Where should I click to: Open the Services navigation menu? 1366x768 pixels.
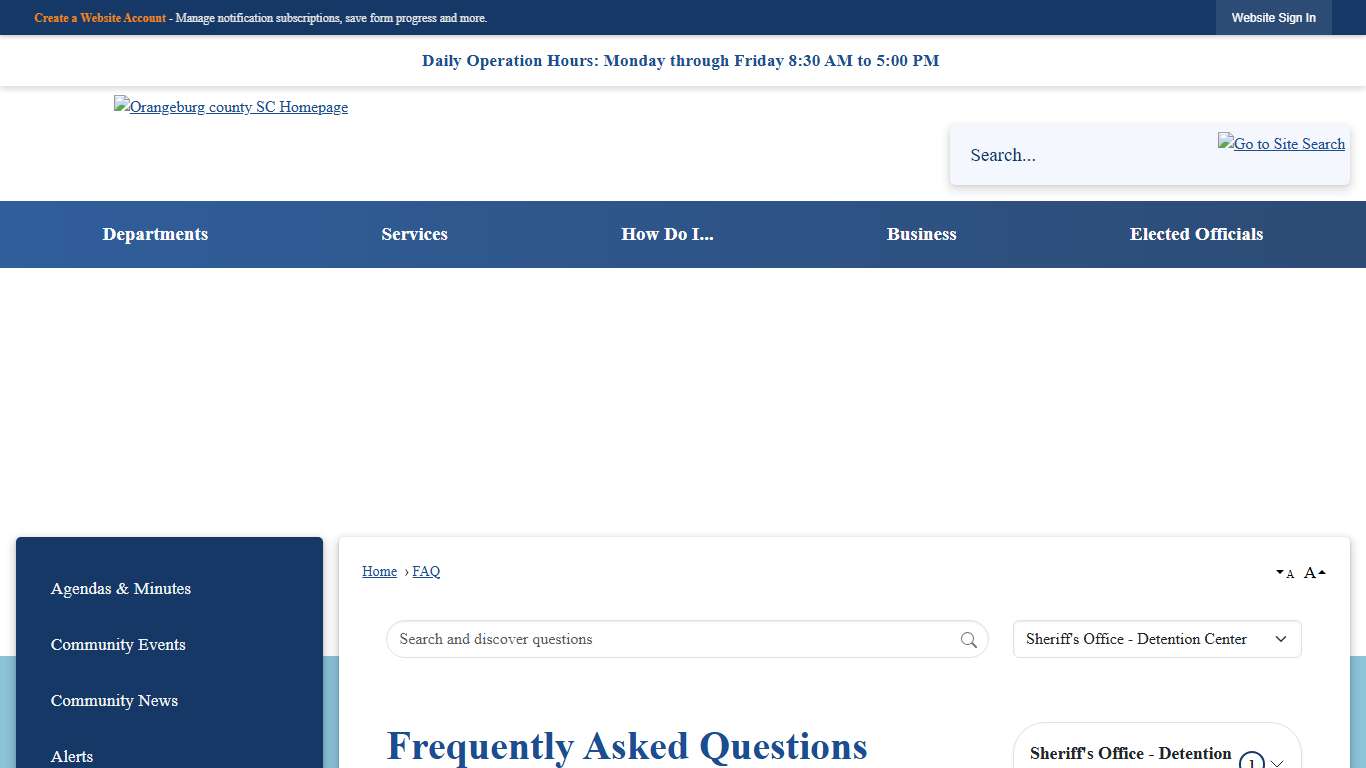point(414,234)
